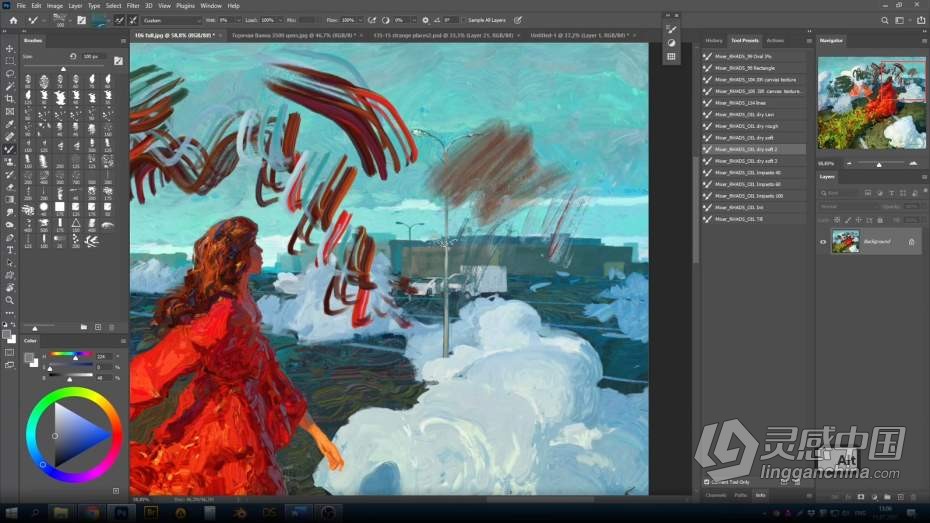Select the Rectangular Marquee tool
Screen dimensions: 930x523
9,60
